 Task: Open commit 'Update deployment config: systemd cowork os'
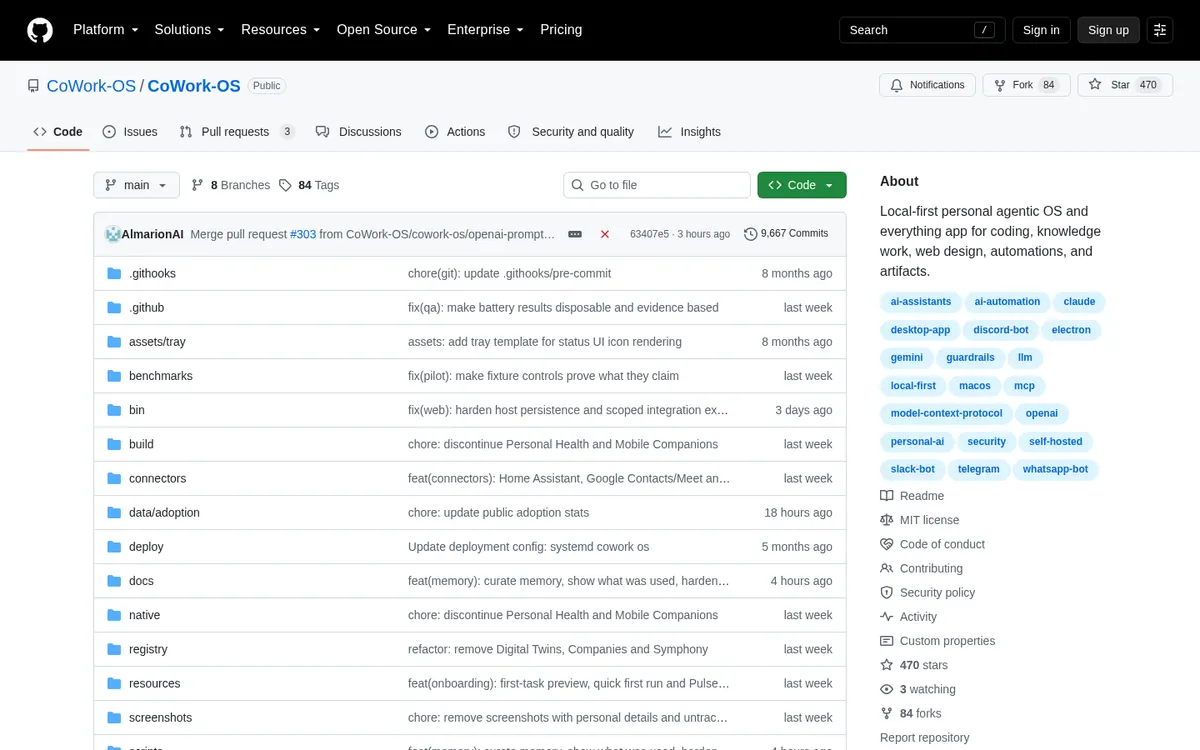[528, 547]
